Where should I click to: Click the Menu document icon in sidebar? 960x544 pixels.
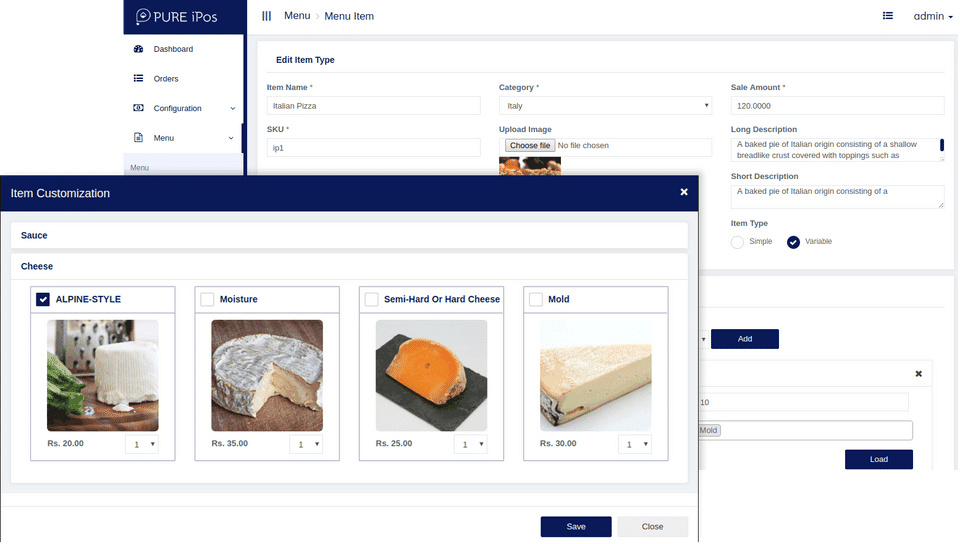138,138
